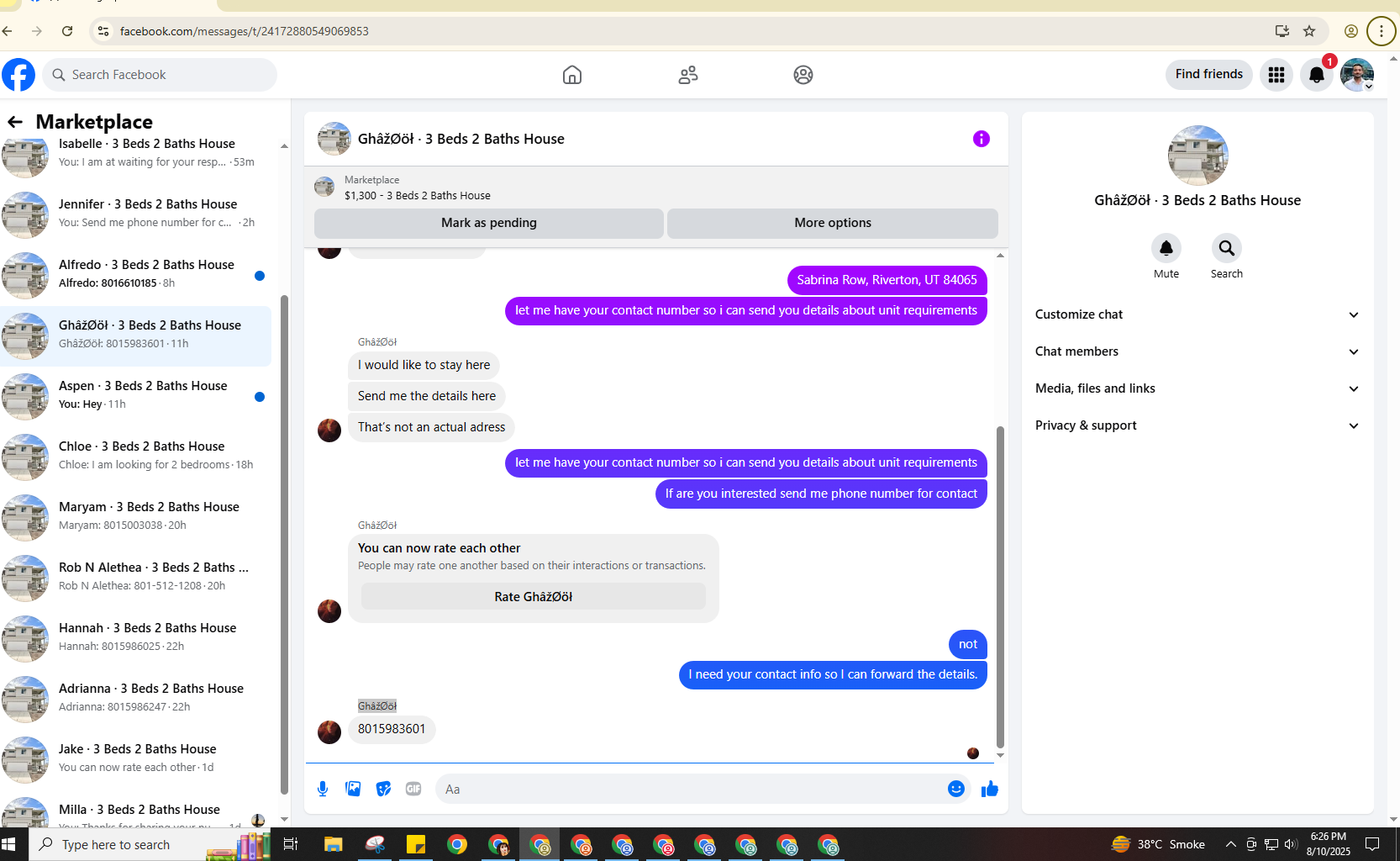Screen dimensions: 1400x861
Task: Bookmark this page star icon
Action: point(1309,31)
